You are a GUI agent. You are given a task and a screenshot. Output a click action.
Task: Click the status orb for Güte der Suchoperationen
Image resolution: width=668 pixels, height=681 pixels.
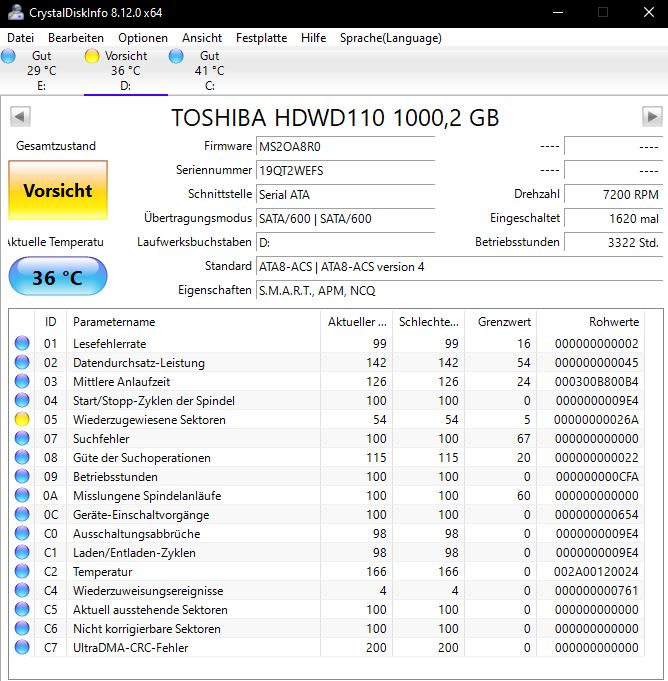pos(22,457)
